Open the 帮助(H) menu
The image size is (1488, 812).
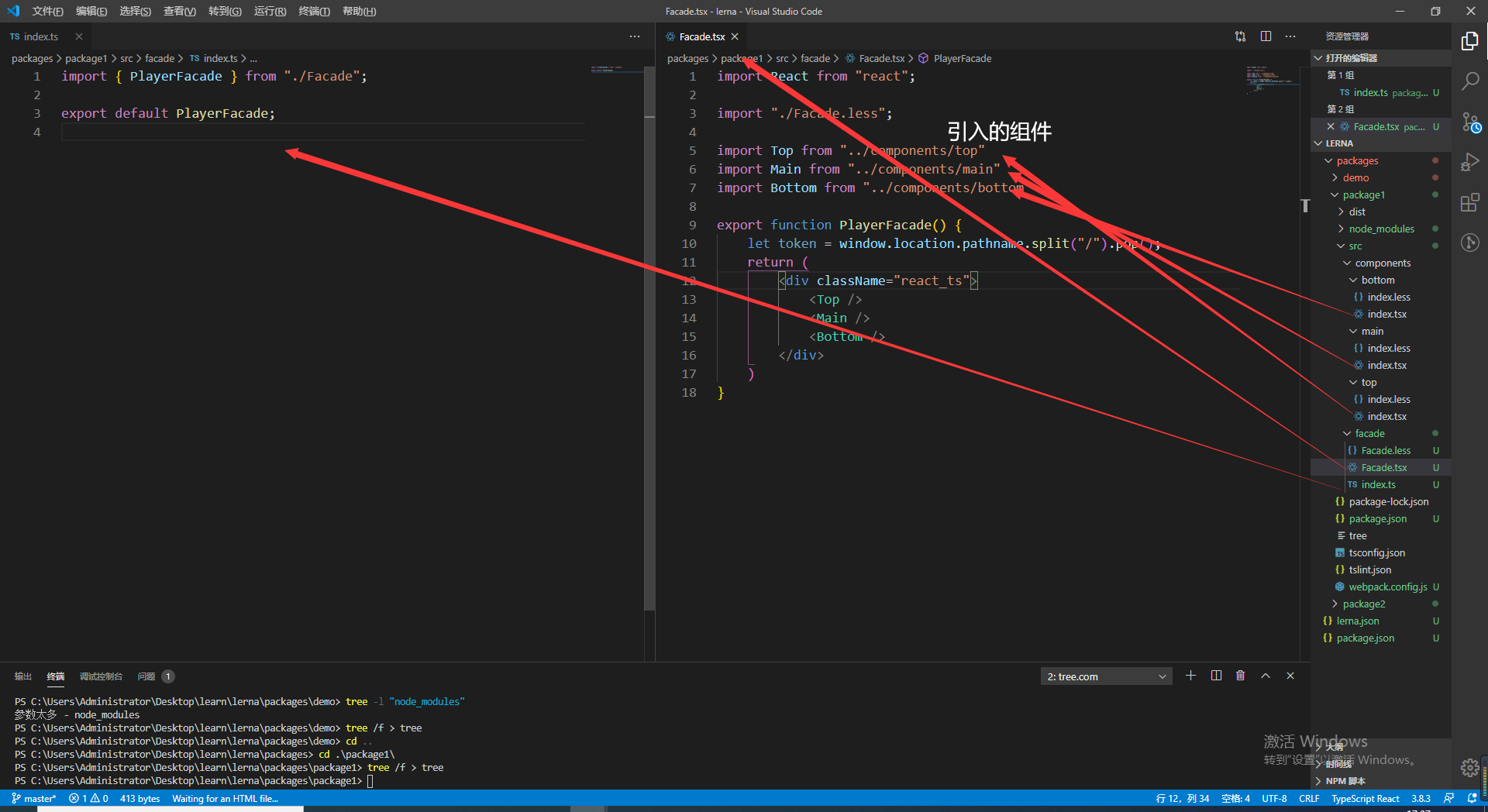click(359, 11)
